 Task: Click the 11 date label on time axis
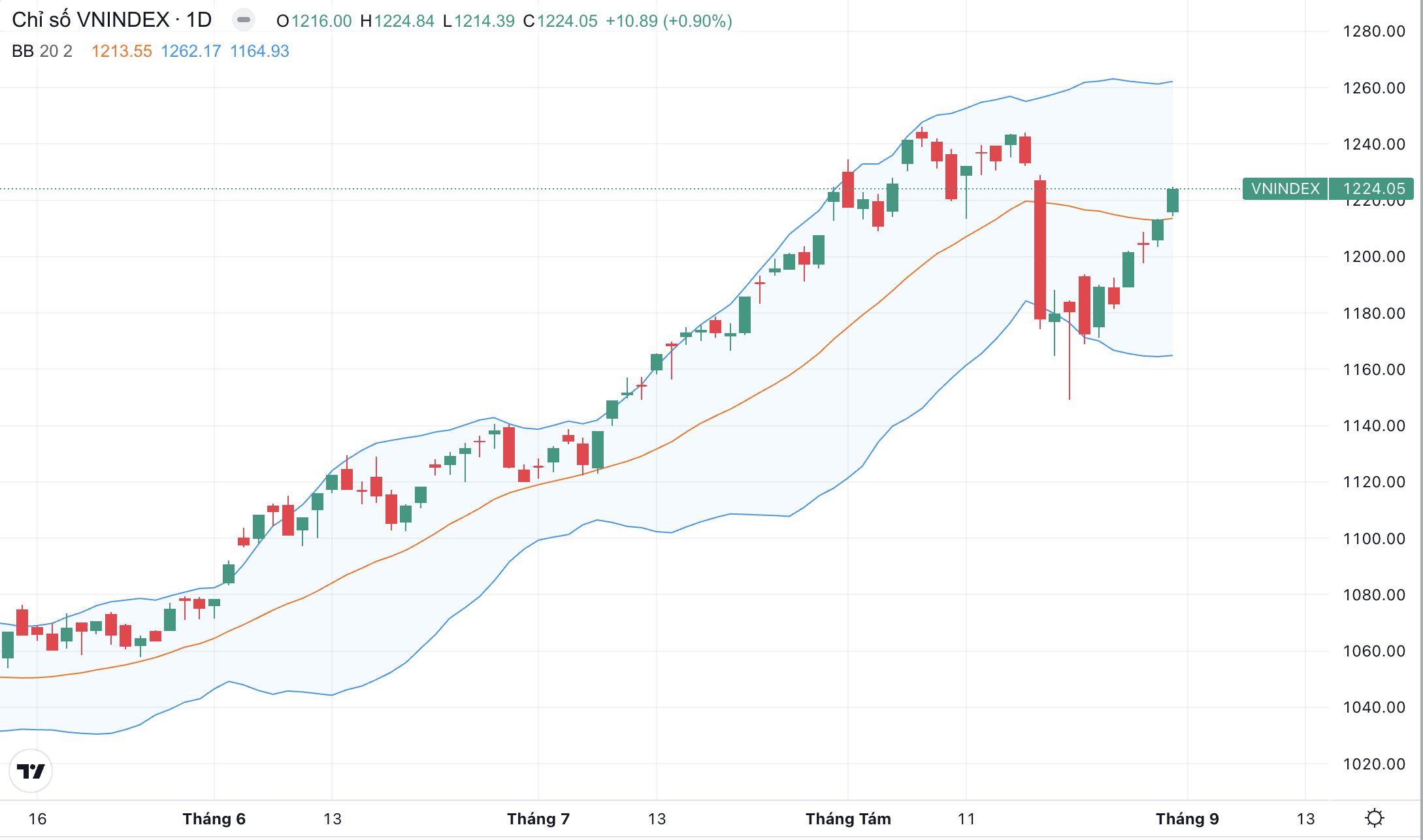(966, 819)
